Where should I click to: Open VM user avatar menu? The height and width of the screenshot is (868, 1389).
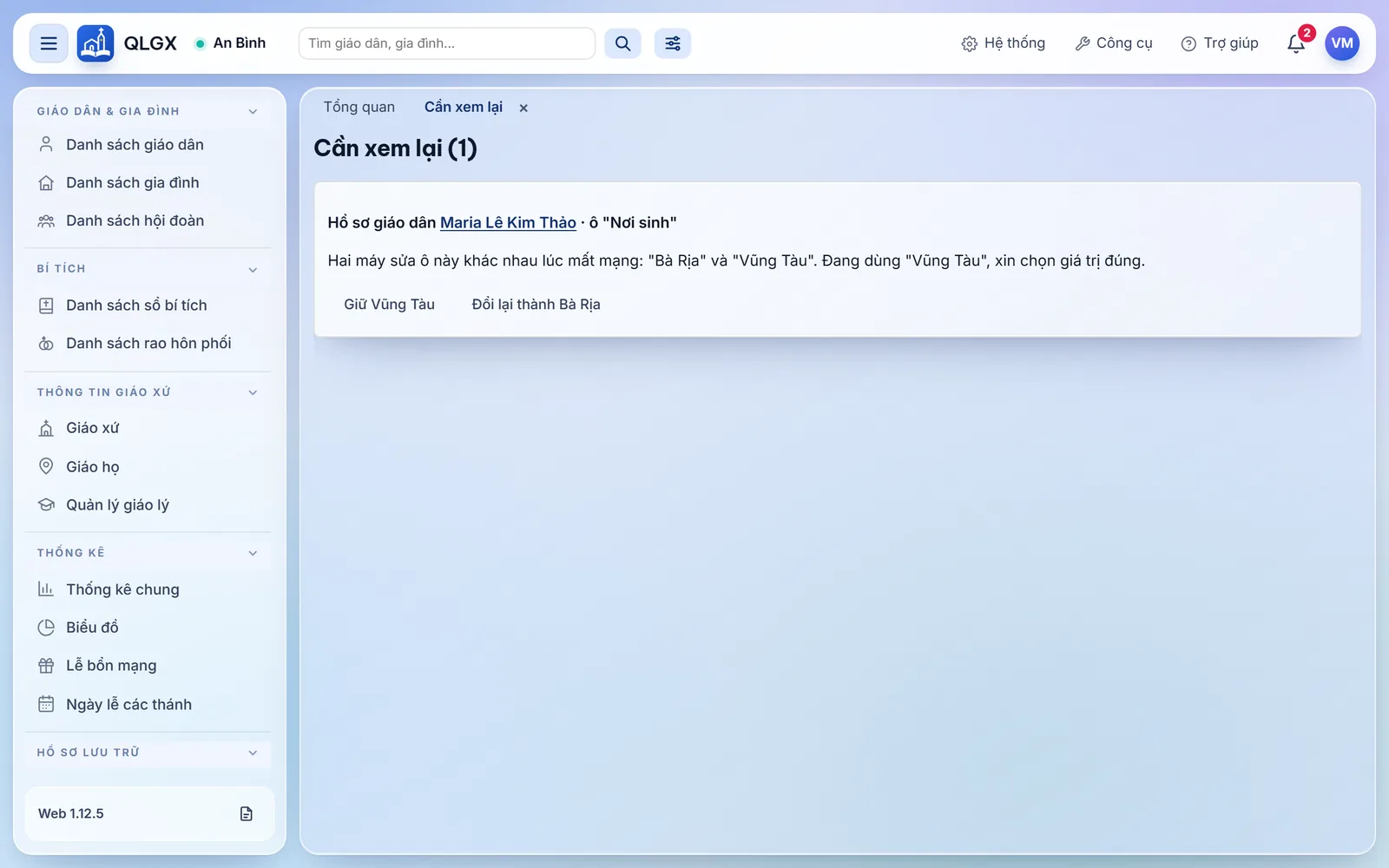(x=1342, y=43)
